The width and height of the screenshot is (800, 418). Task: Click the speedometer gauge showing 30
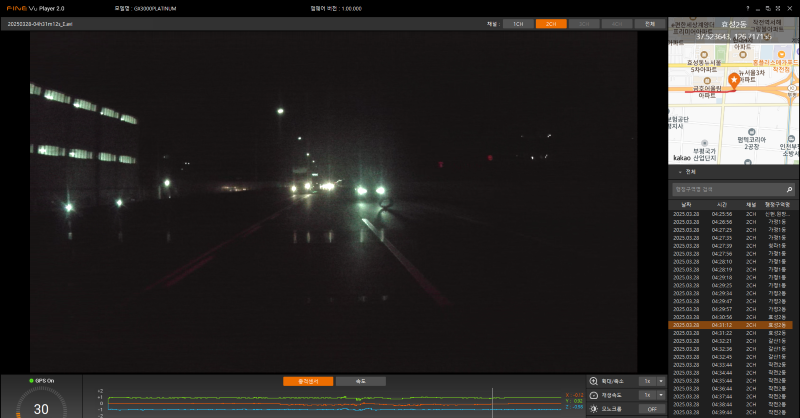[x=41, y=403]
